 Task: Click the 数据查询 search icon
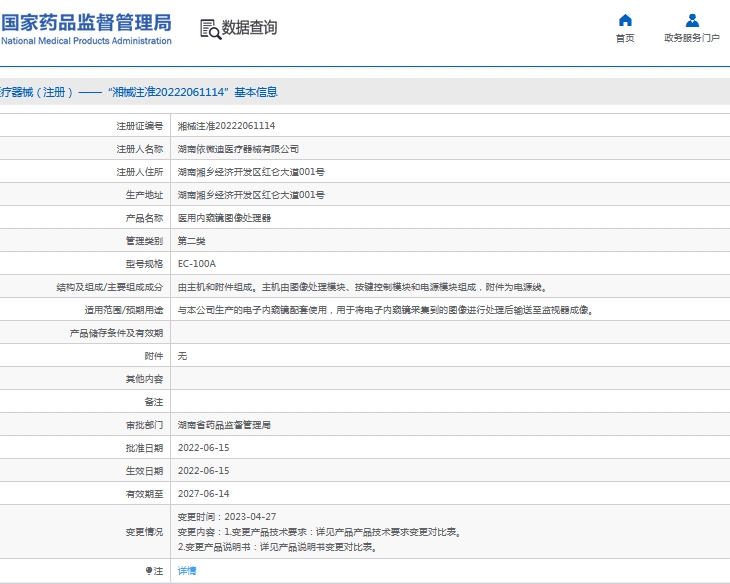point(210,29)
